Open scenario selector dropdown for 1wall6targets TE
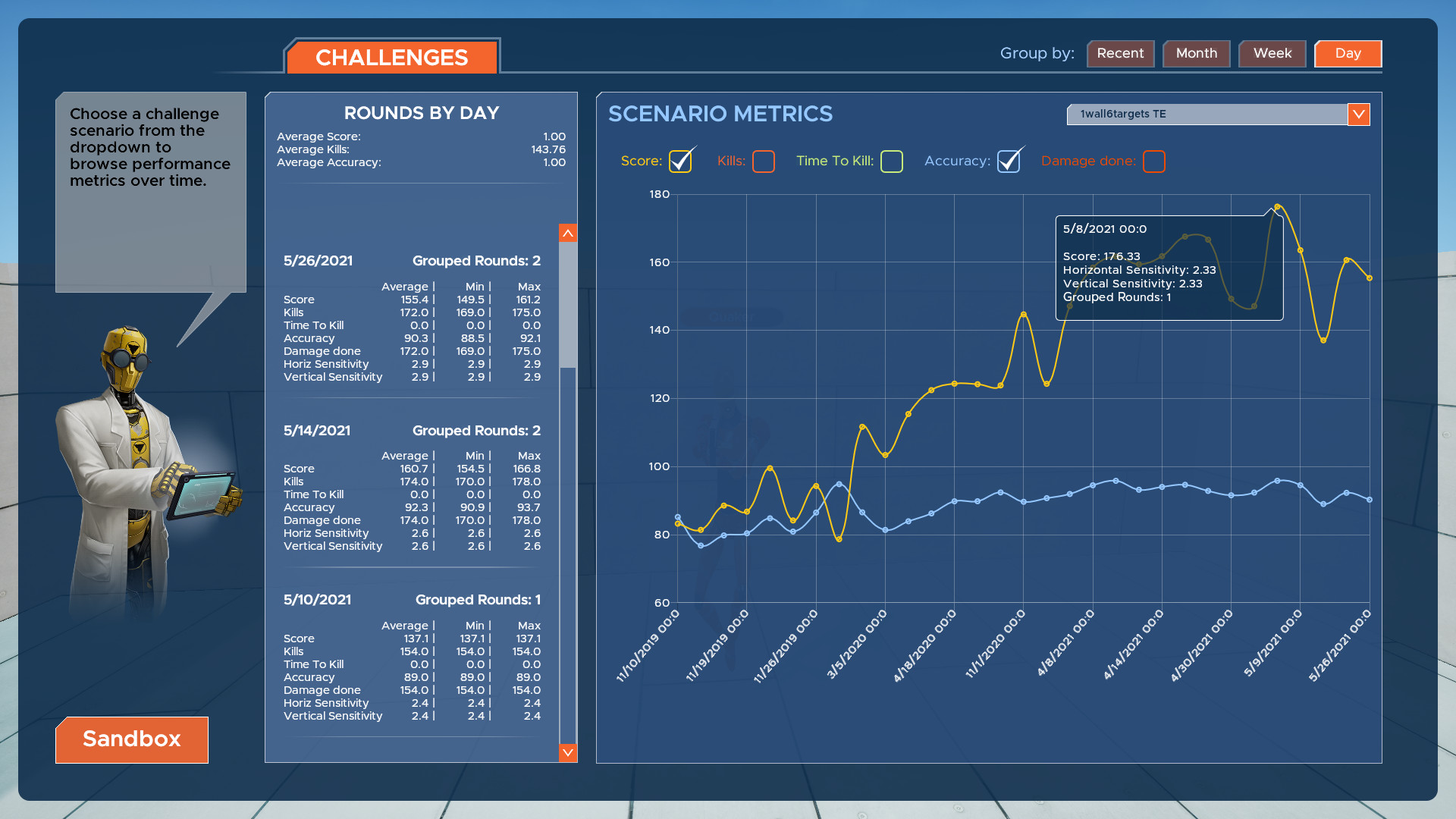1456x819 pixels. pyautogui.click(x=1358, y=113)
